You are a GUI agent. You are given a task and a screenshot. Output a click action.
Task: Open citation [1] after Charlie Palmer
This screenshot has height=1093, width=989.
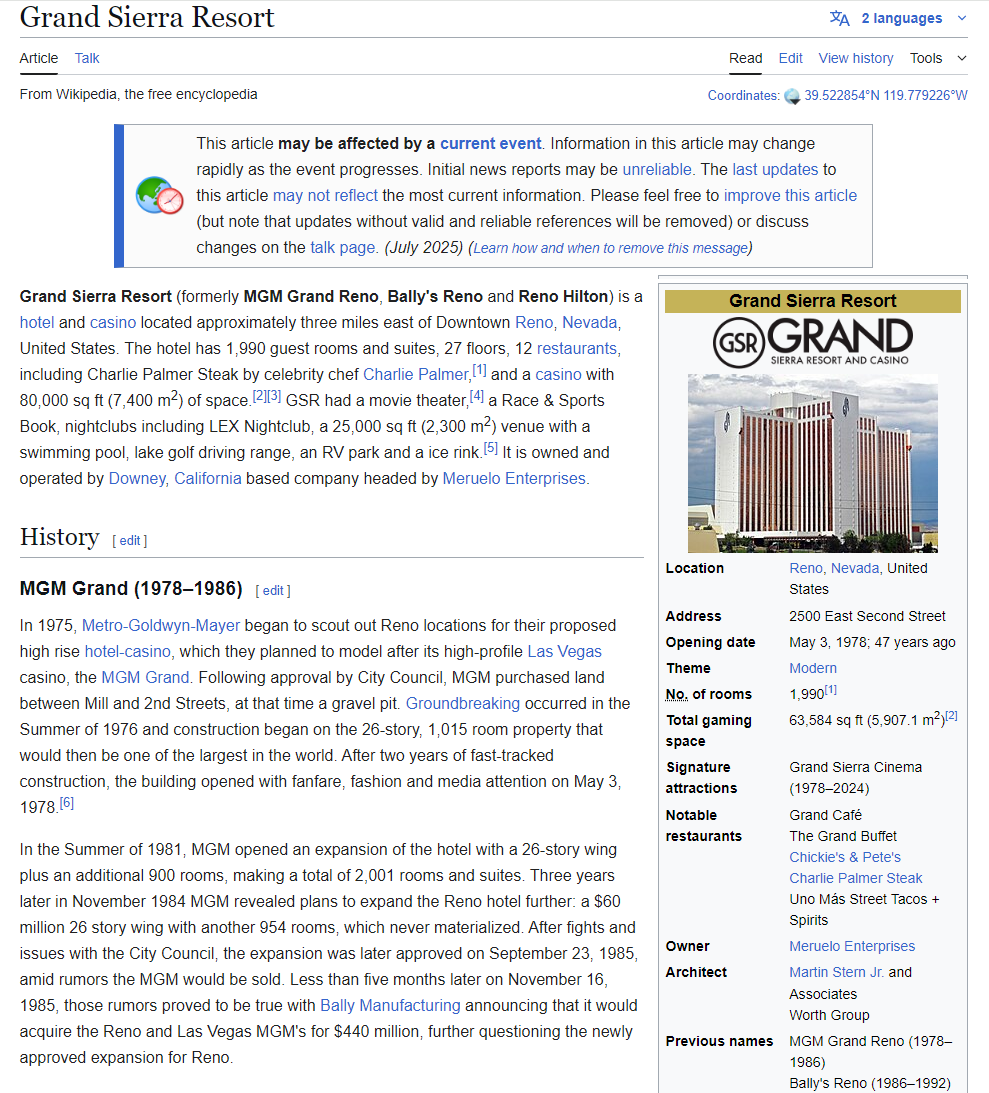click(480, 370)
